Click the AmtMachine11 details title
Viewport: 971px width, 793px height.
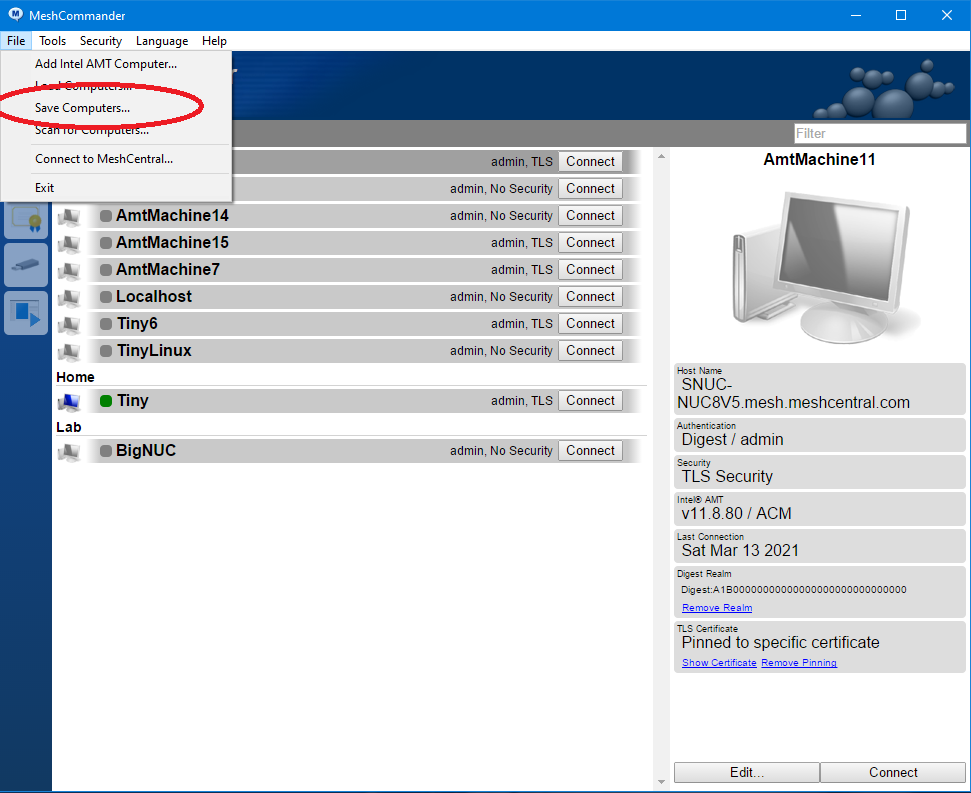point(819,160)
